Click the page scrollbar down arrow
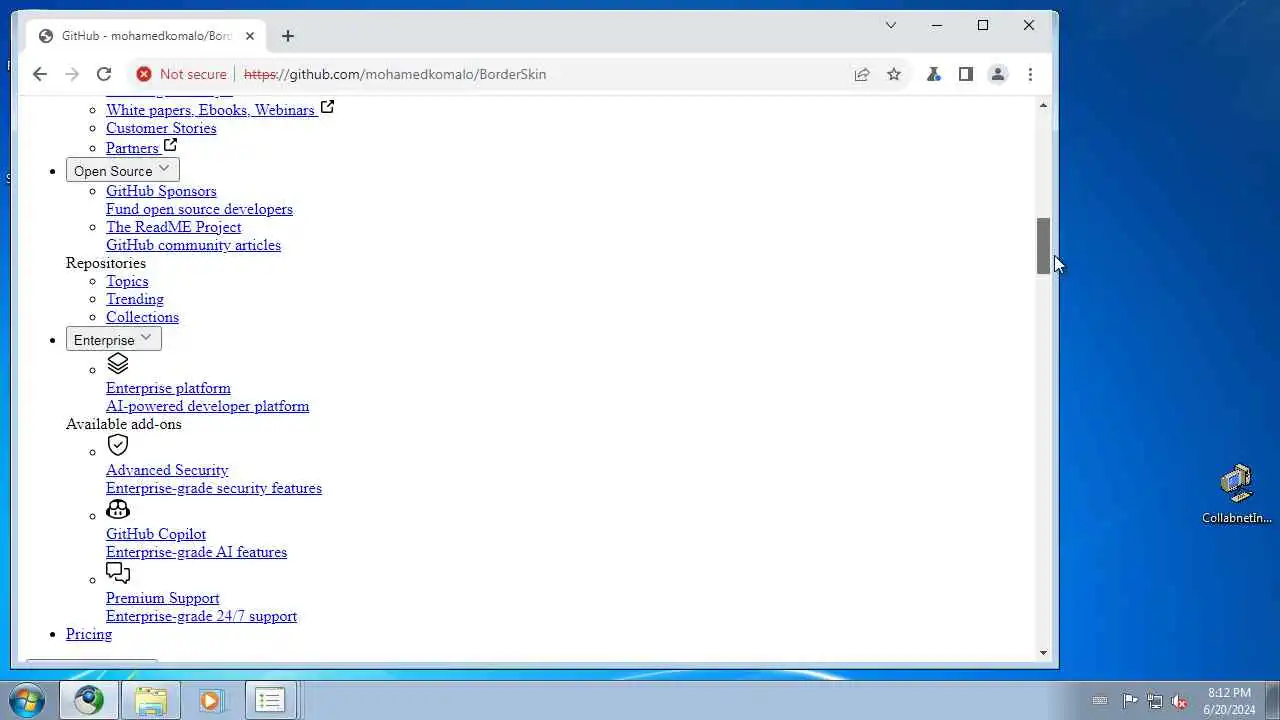 (x=1043, y=653)
